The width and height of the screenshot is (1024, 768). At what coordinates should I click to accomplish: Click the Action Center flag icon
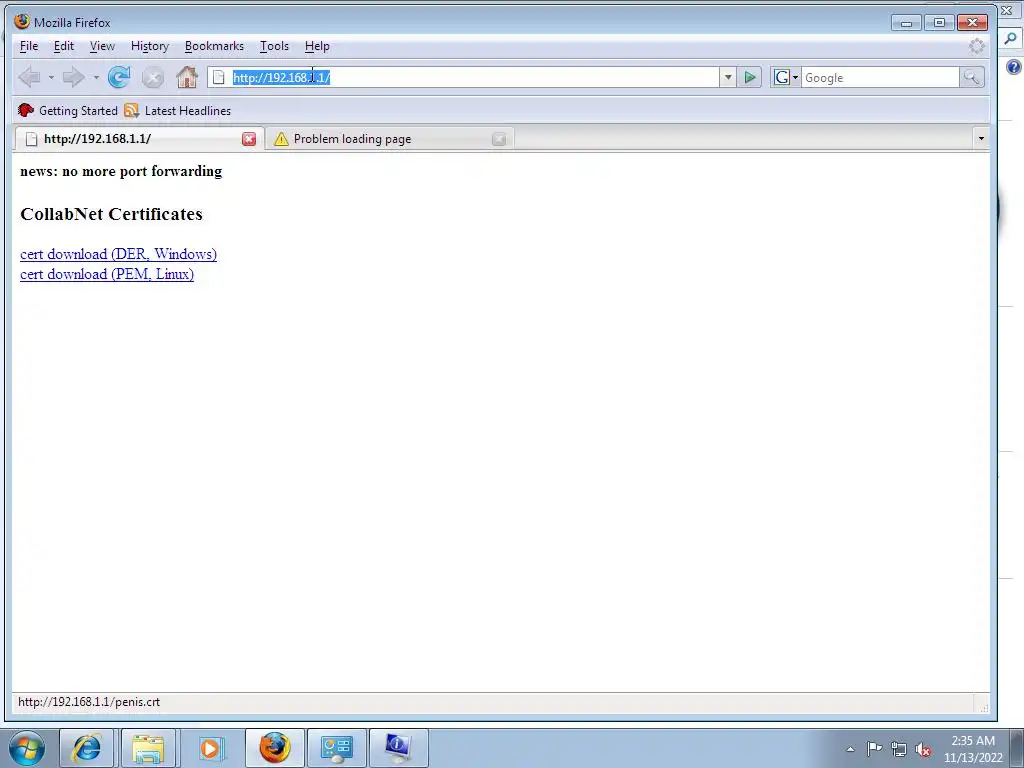(874, 748)
